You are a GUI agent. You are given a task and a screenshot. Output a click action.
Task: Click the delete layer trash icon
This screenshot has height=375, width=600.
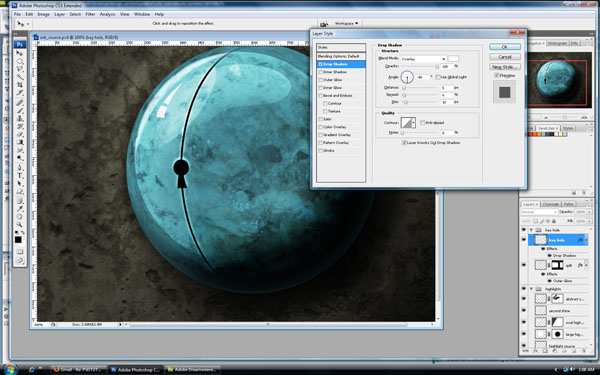pos(583,351)
